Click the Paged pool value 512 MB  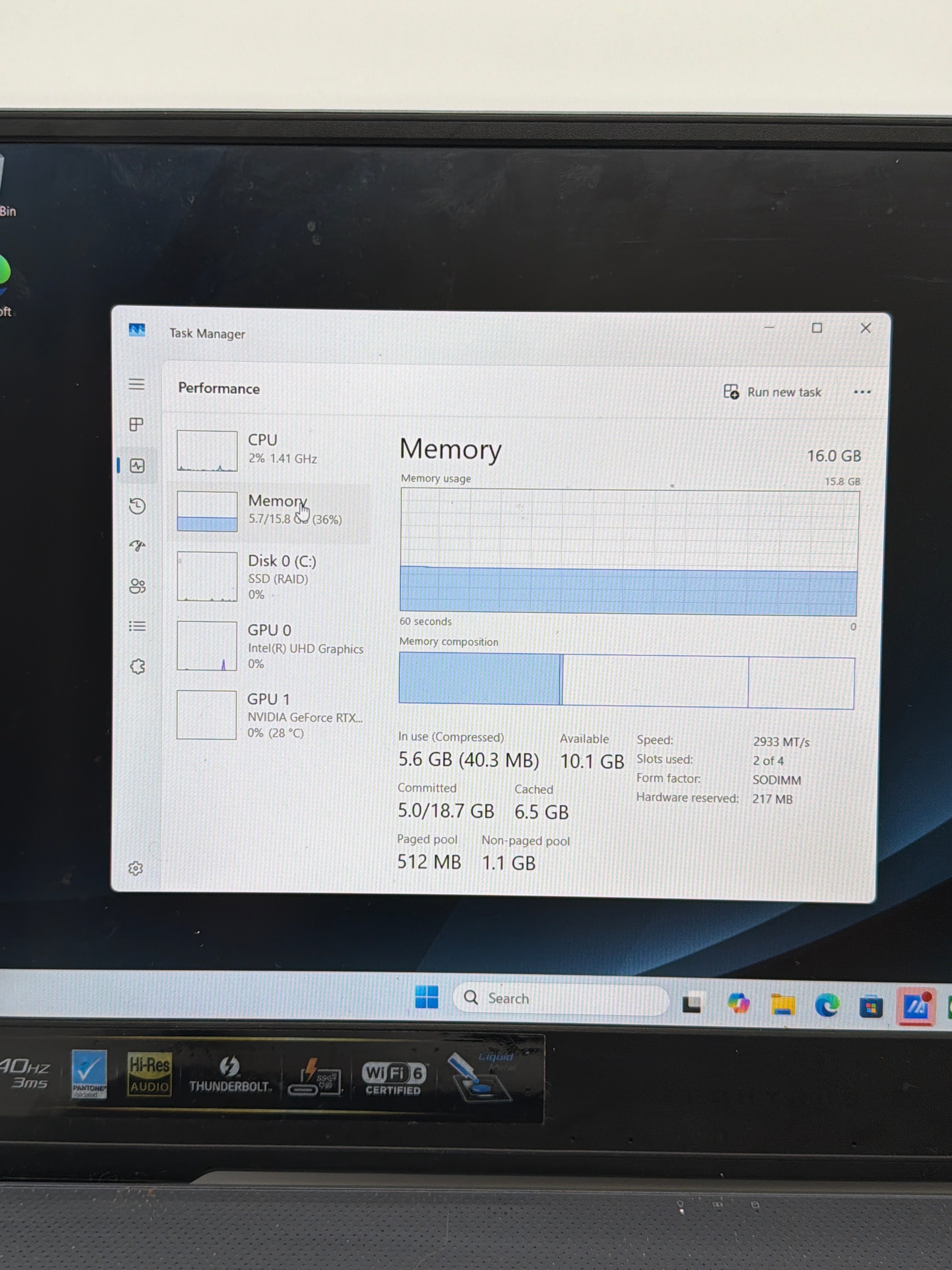click(x=429, y=862)
